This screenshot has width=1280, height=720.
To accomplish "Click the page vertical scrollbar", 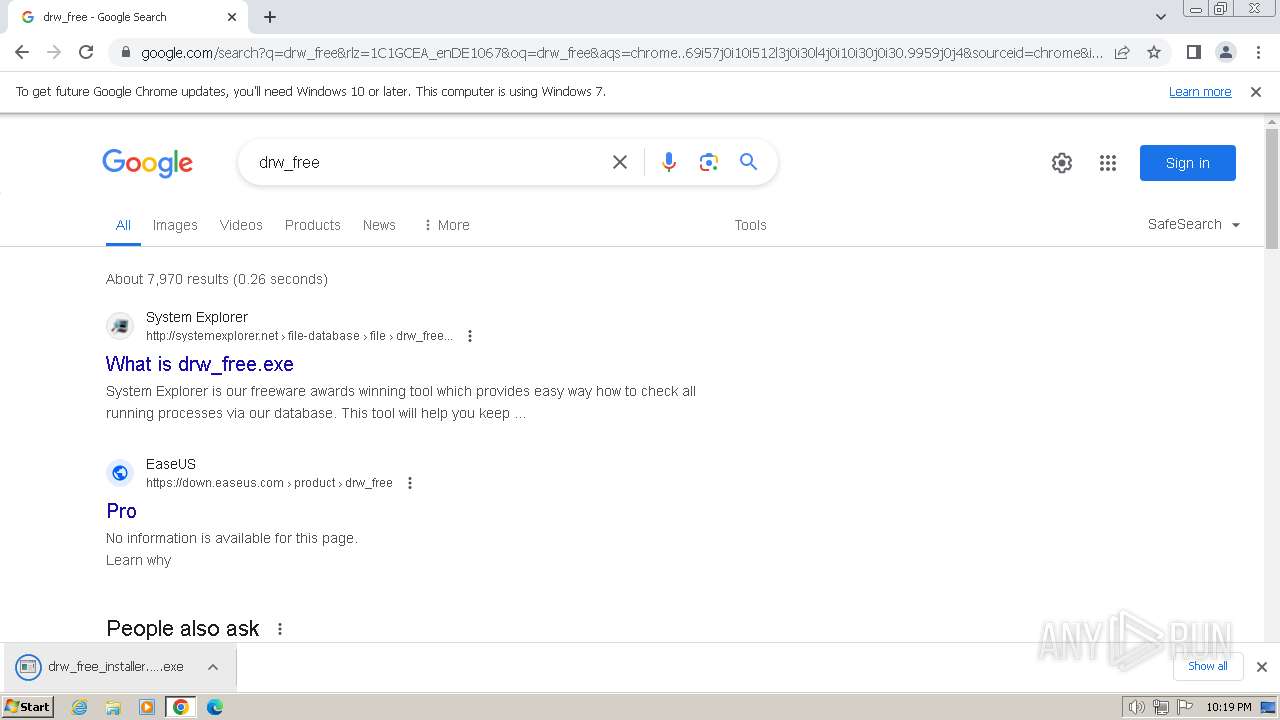I will point(1272,188).
